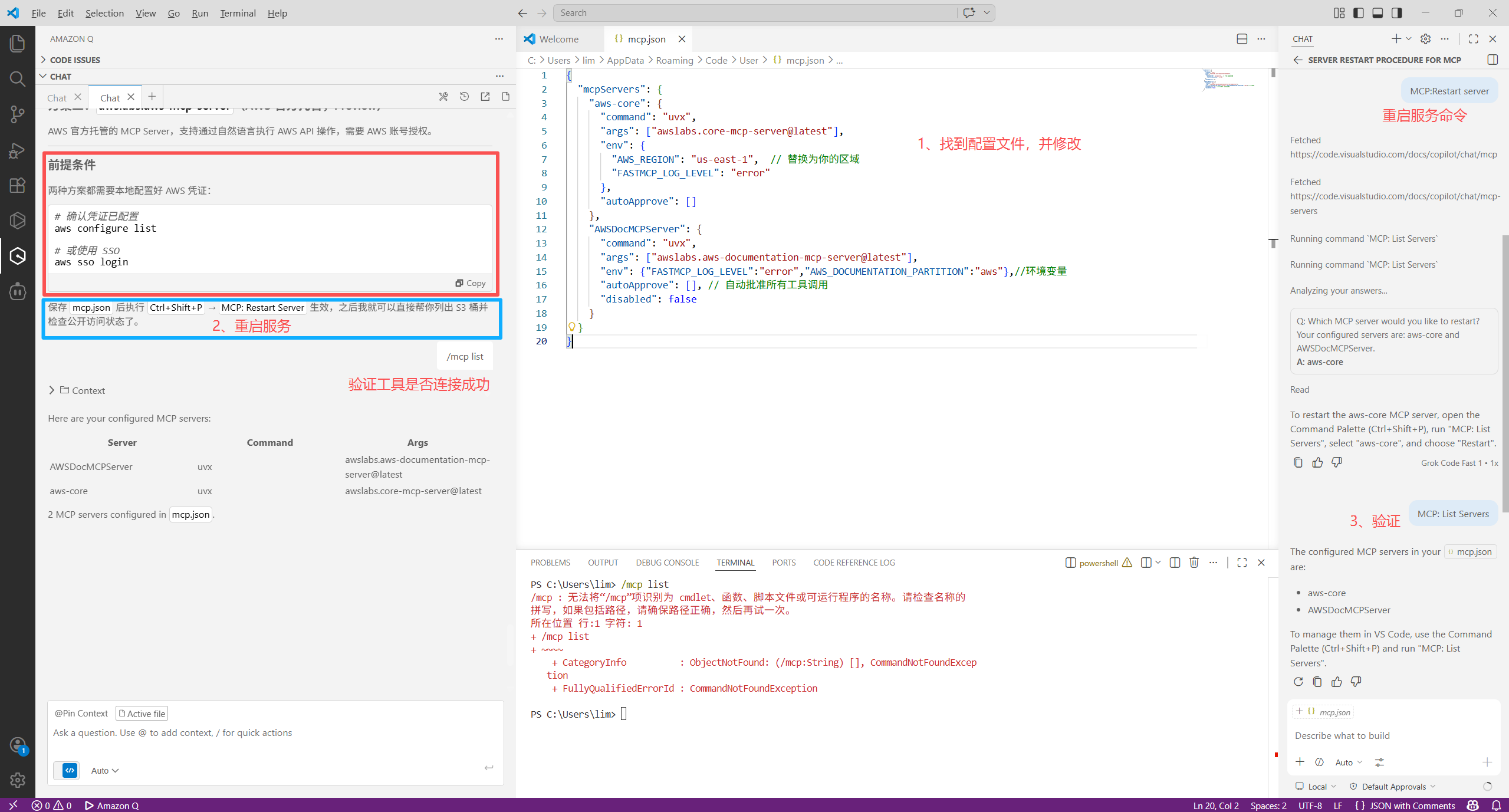The image size is (1509, 812).
Task: Open the Default Approvals dropdown
Action: pos(1393,787)
